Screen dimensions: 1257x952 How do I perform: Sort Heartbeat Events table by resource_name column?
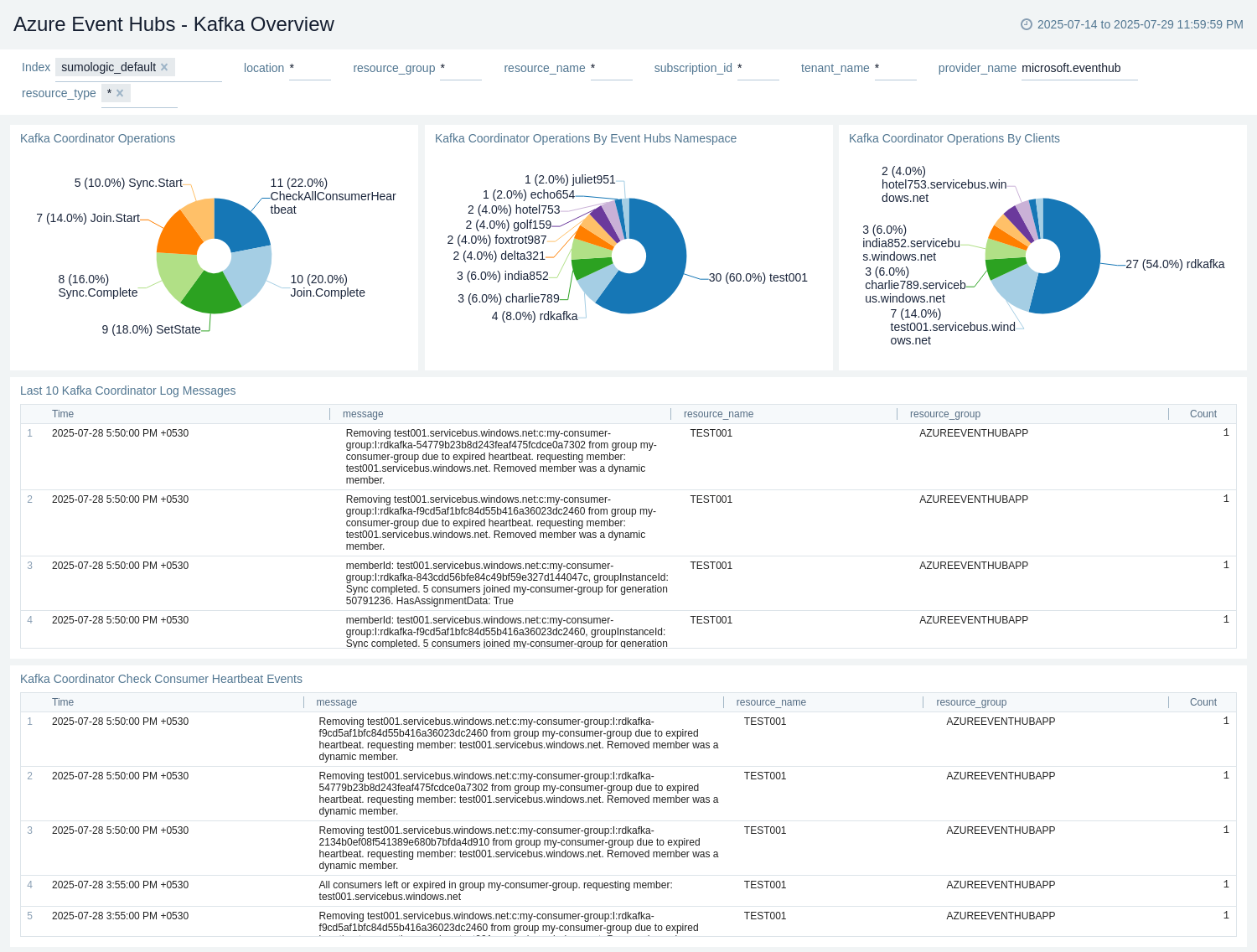click(771, 702)
